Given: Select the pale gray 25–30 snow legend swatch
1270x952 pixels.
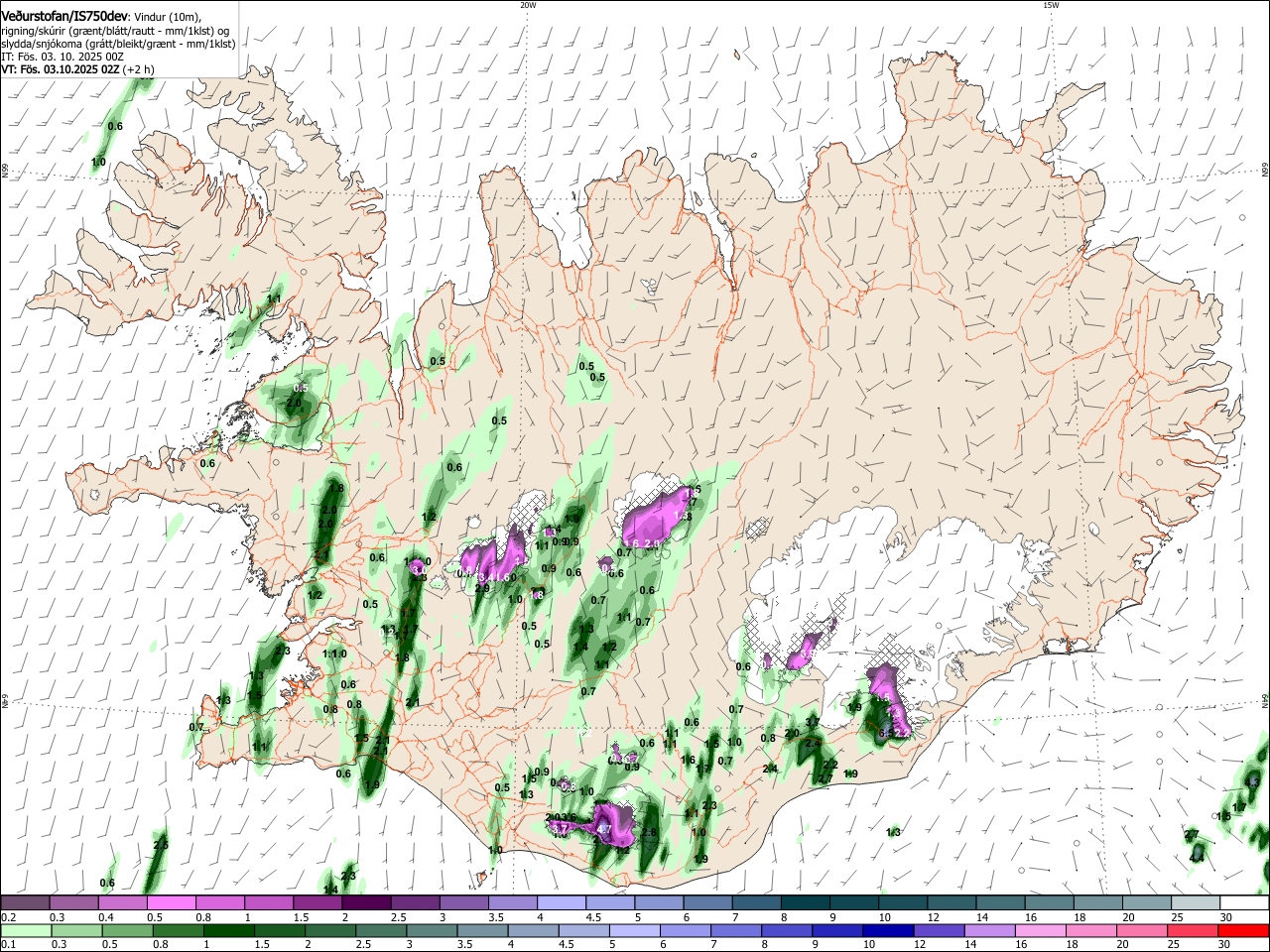Looking at the screenshot, I should (x=1196, y=903).
